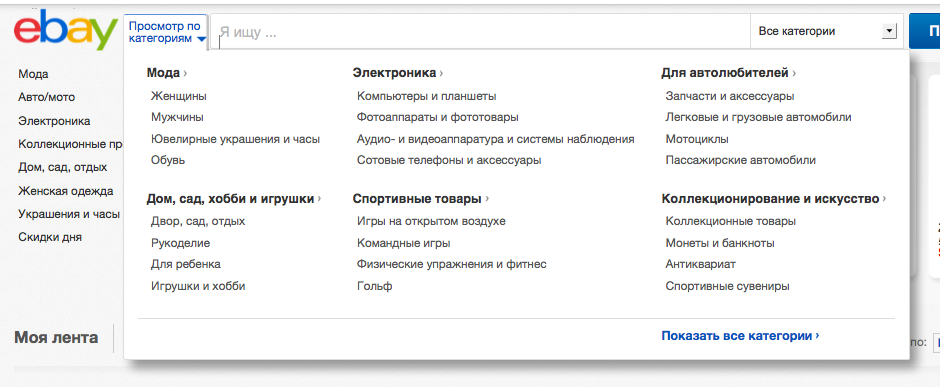
Task: Open 'Командные игры' category
Action: pyautogui.click(x=403, y=243)
